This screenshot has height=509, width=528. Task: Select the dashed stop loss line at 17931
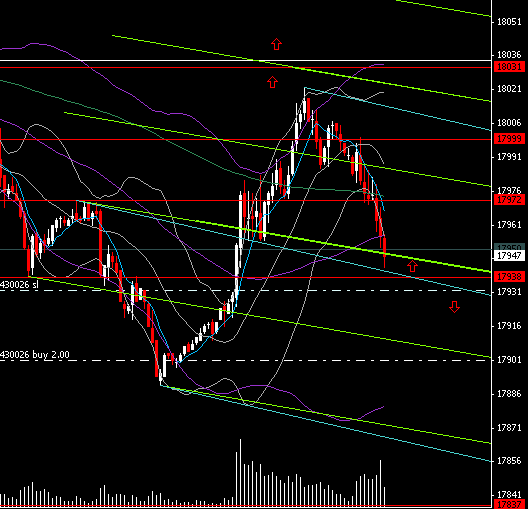click(245, 291)
